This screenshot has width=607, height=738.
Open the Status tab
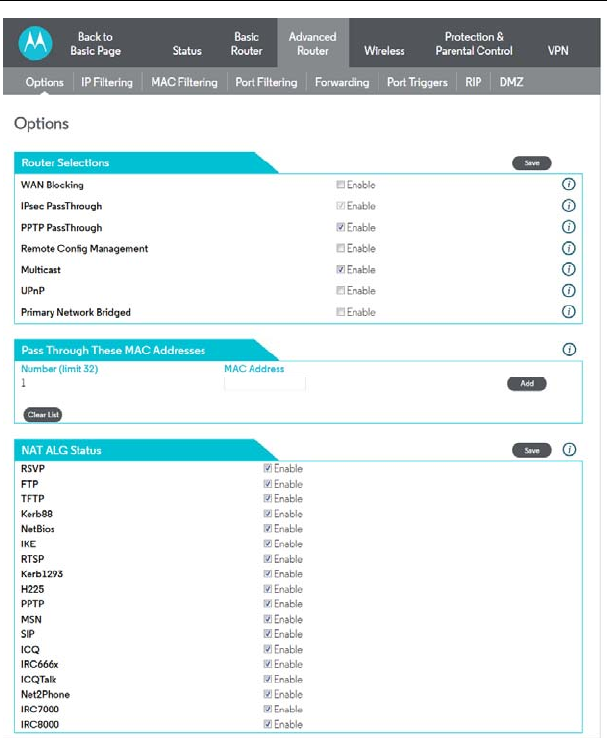pos(187,50)
